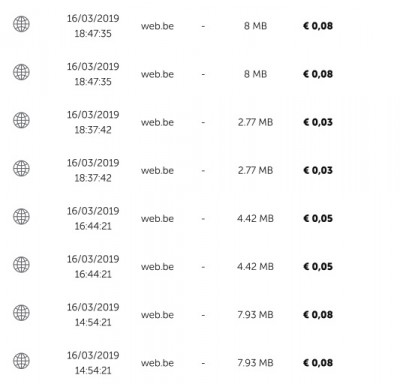
Task: Click web.be in upper 16:44:21 row
Action: 157,219
